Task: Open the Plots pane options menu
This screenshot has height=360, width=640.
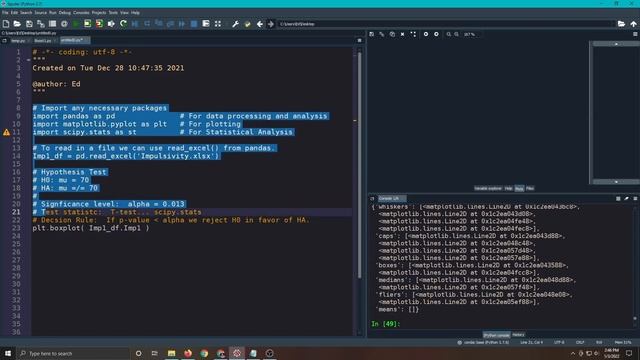Action: pos(635,34)
